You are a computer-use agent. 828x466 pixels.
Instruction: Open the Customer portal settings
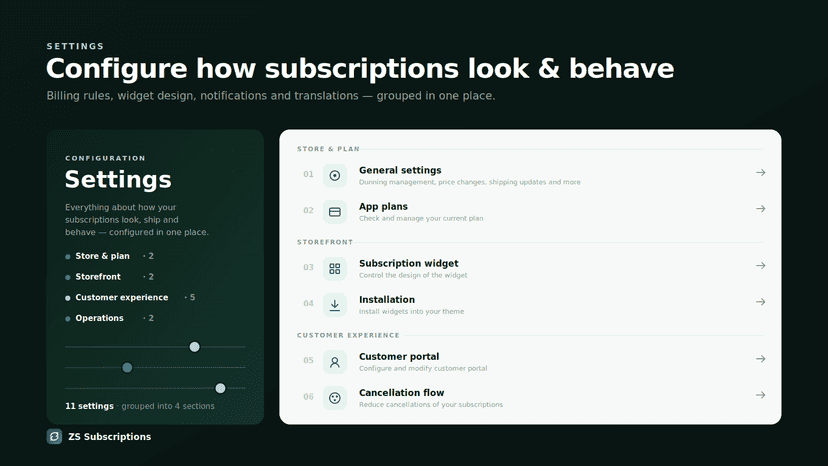click(531, 362)
